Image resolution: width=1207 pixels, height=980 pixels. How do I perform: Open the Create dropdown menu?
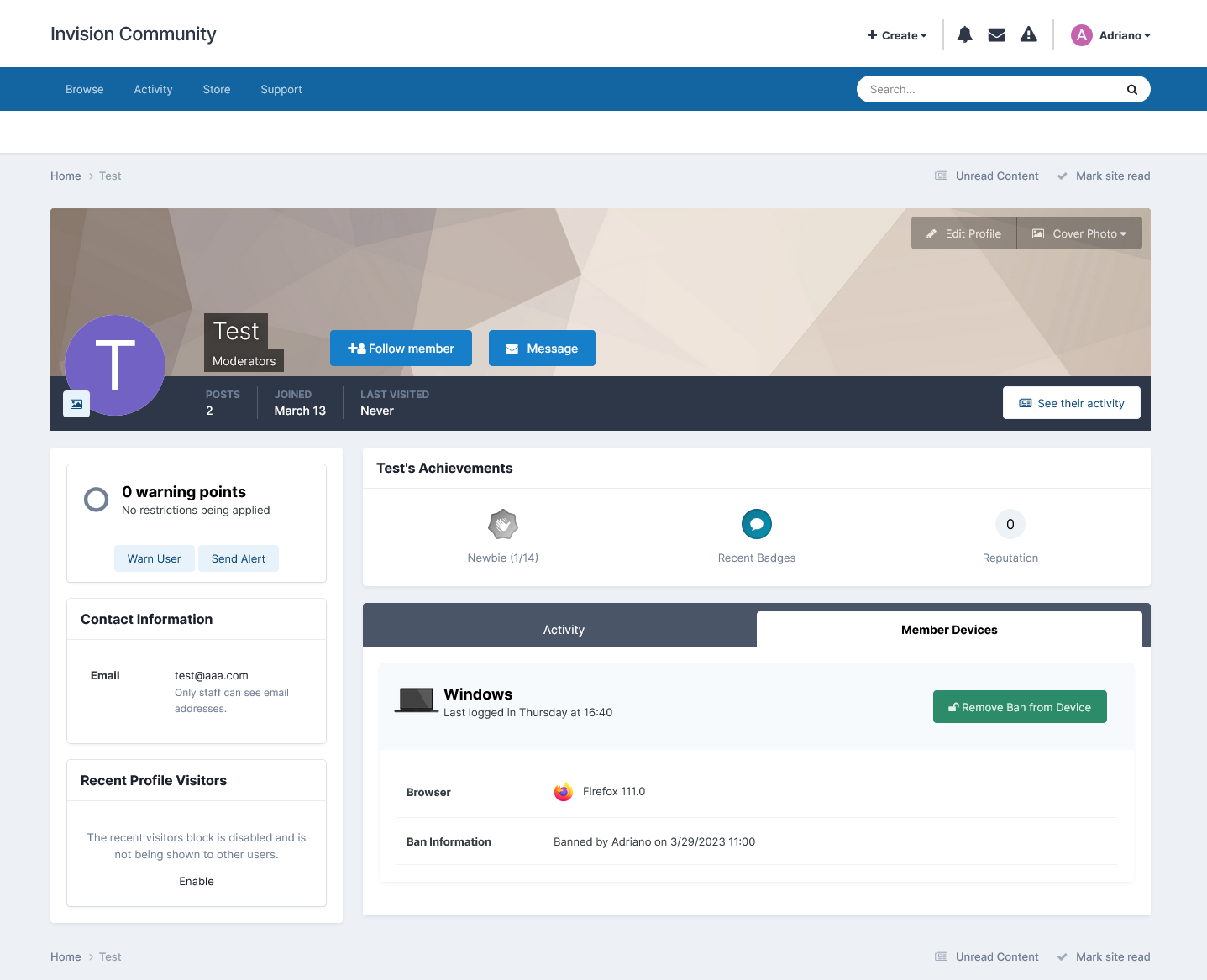897,35
